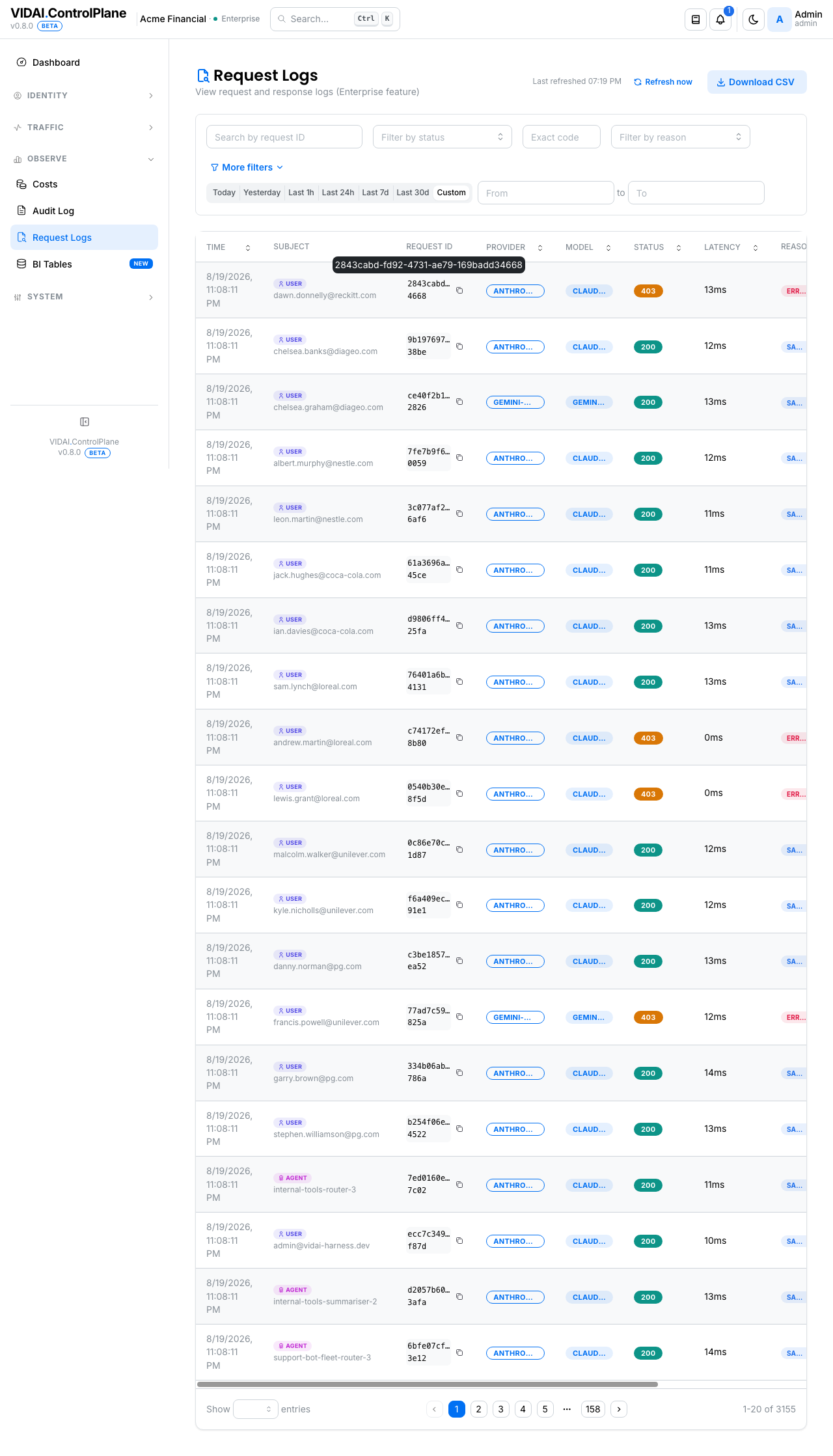The image size is (833, 1456).
Task: Focus Search by request ID field
Action: (x=284, y=137)
